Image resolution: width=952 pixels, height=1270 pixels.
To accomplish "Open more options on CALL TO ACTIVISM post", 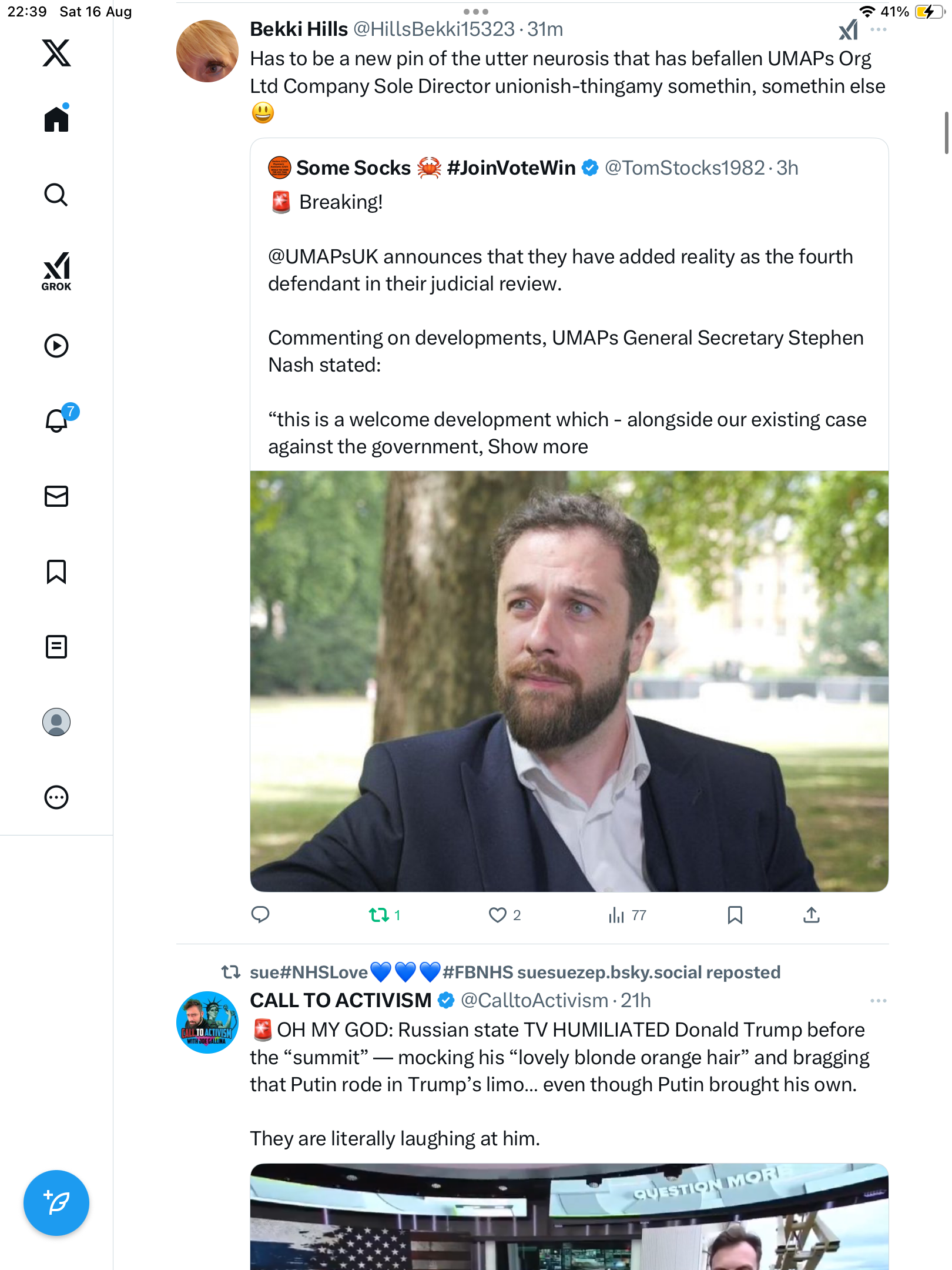I will pyautogui.click(x=878, y=1001).
